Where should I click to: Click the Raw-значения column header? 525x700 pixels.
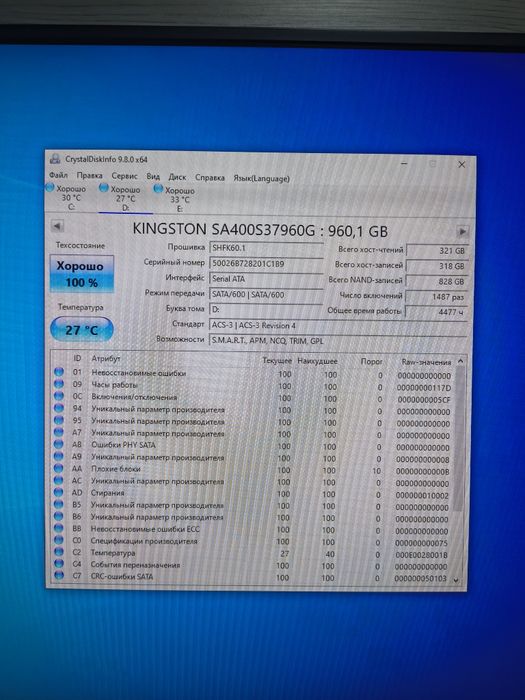pos(426,362)
